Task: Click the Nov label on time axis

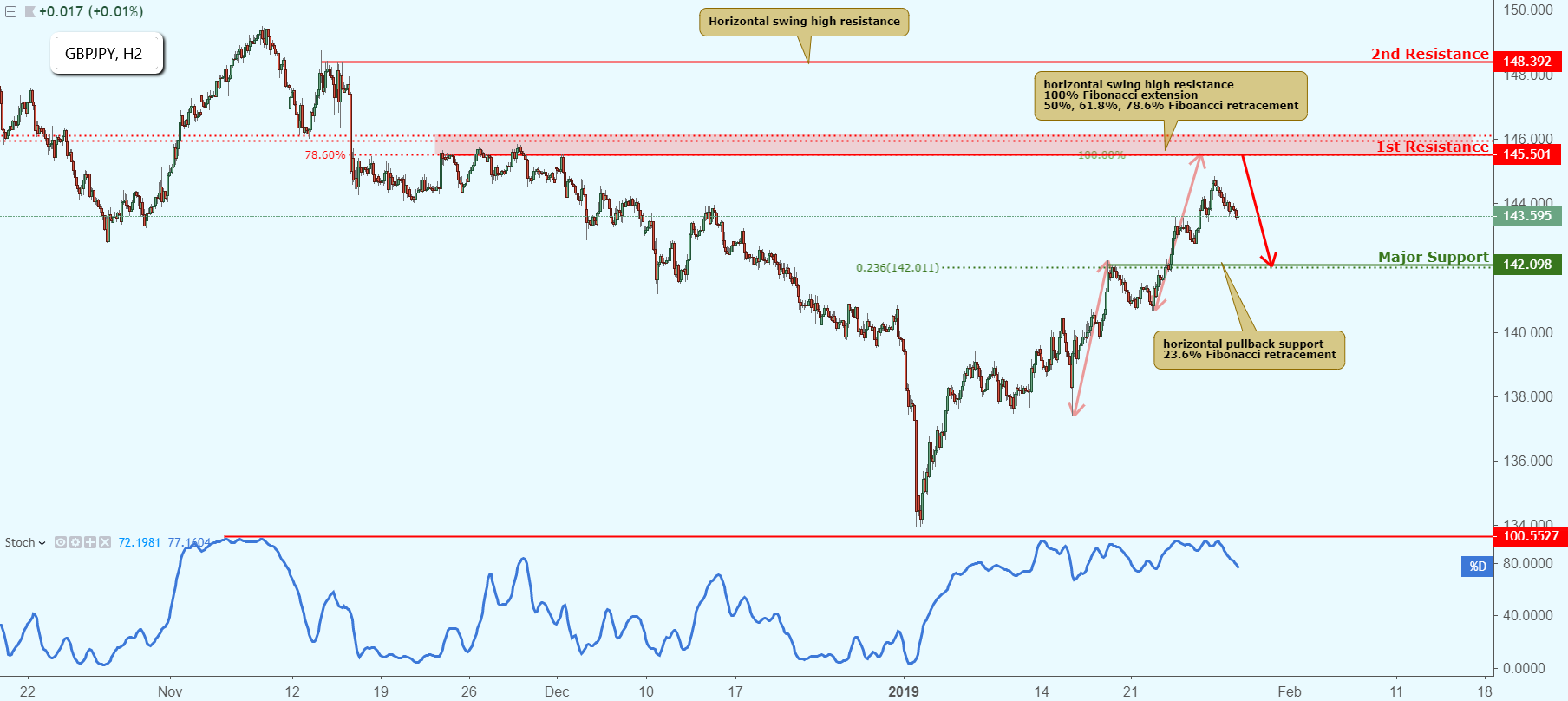Action: [x=170, y=691]
